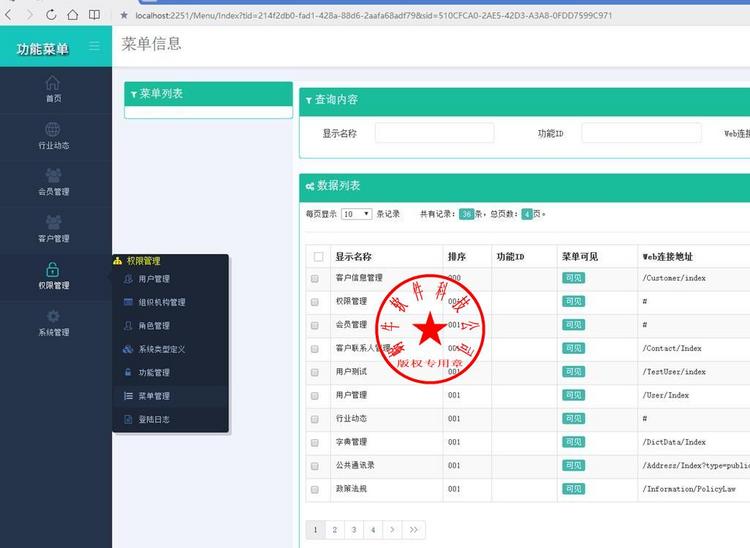Check the 客户信息管理 row checkbox
The width and height of the screenshot is (750, 548).
tap(315, 278)
